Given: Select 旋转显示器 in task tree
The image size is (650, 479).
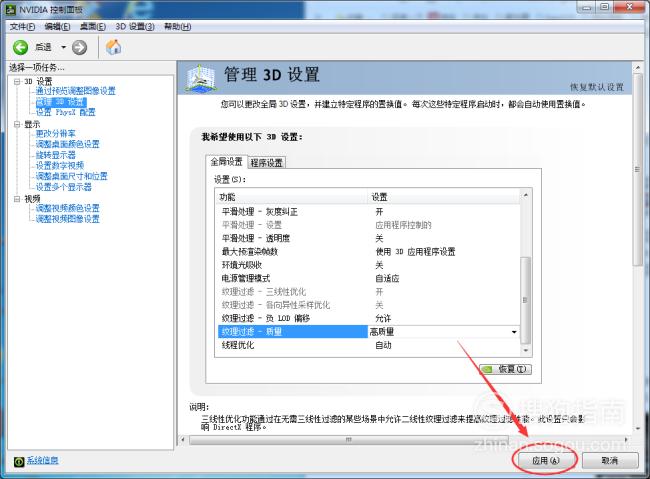Looking at the screenshot, I should pos(56,155).
